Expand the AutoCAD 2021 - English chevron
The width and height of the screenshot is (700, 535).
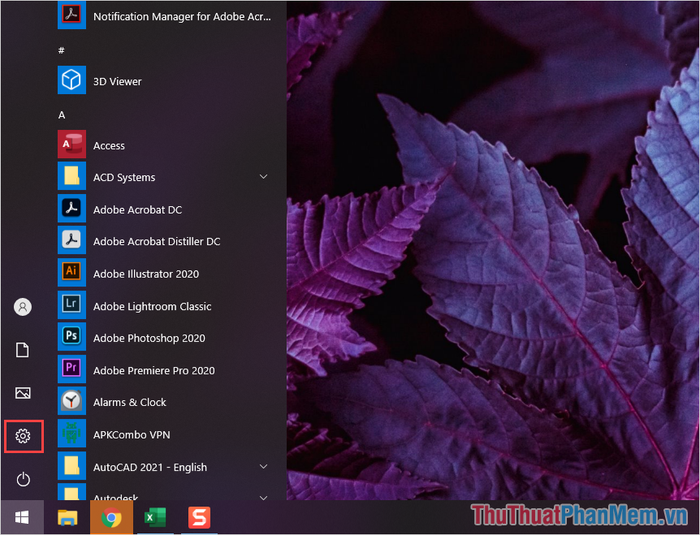pyautogui.click(x=263, y=466)
